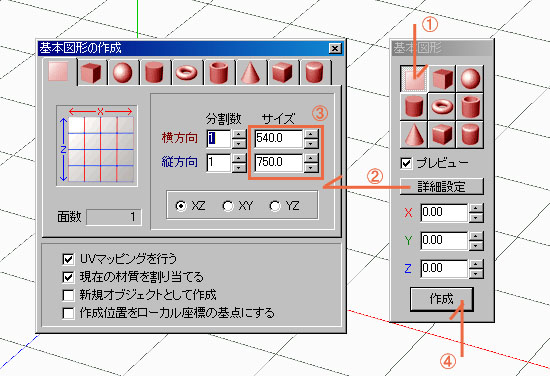The width and height of the screenshot is (550, 376).
Task: Choose sphere icon in 基本図形 panel
Action: (x=470, y=79)
